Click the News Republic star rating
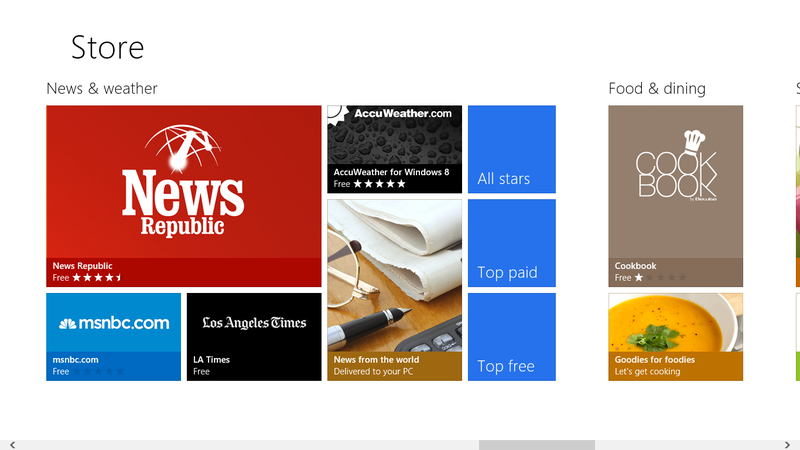This screenshot has width=800, height=450. coord(97,278)
